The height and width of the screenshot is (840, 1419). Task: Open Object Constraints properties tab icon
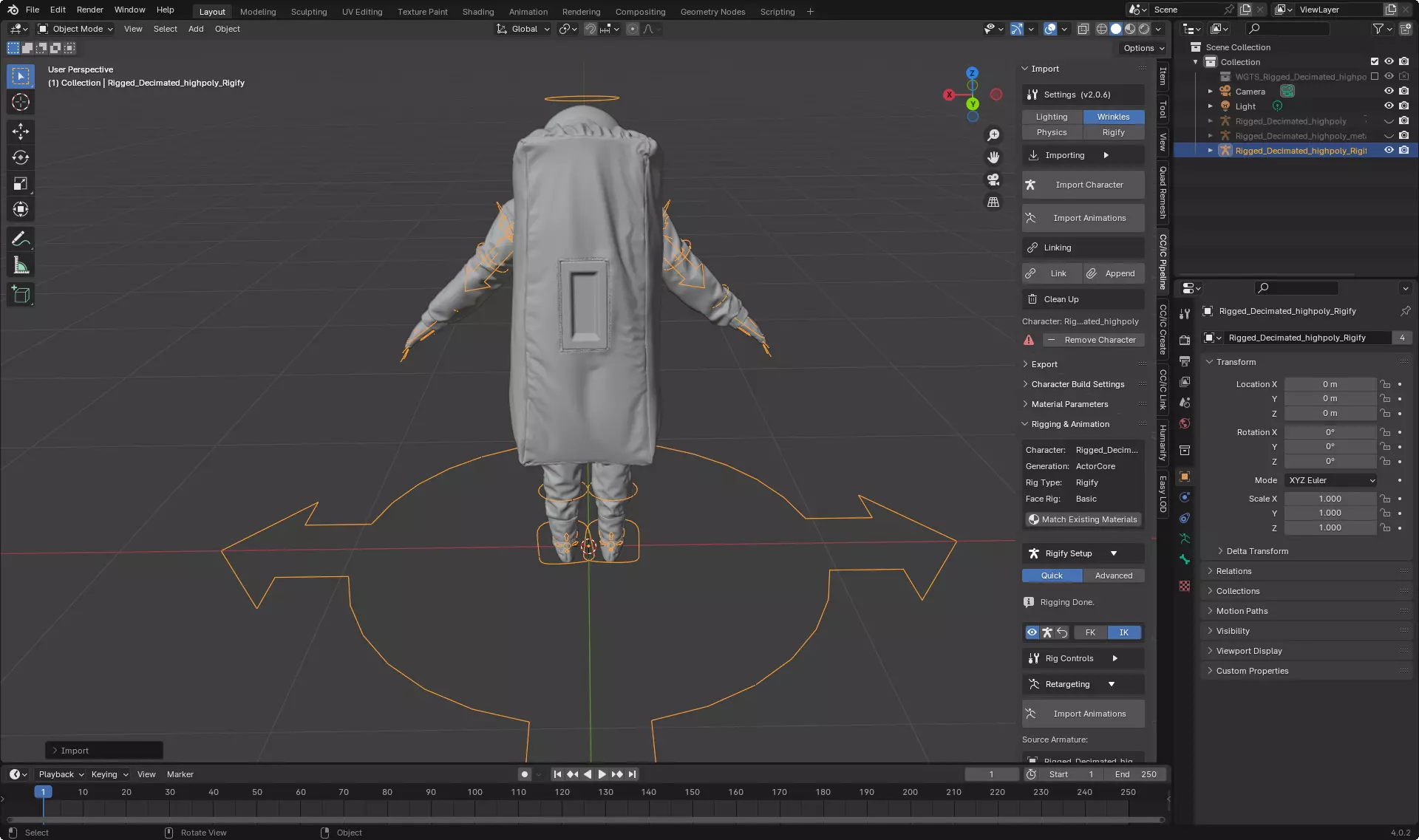[1185, 518]
